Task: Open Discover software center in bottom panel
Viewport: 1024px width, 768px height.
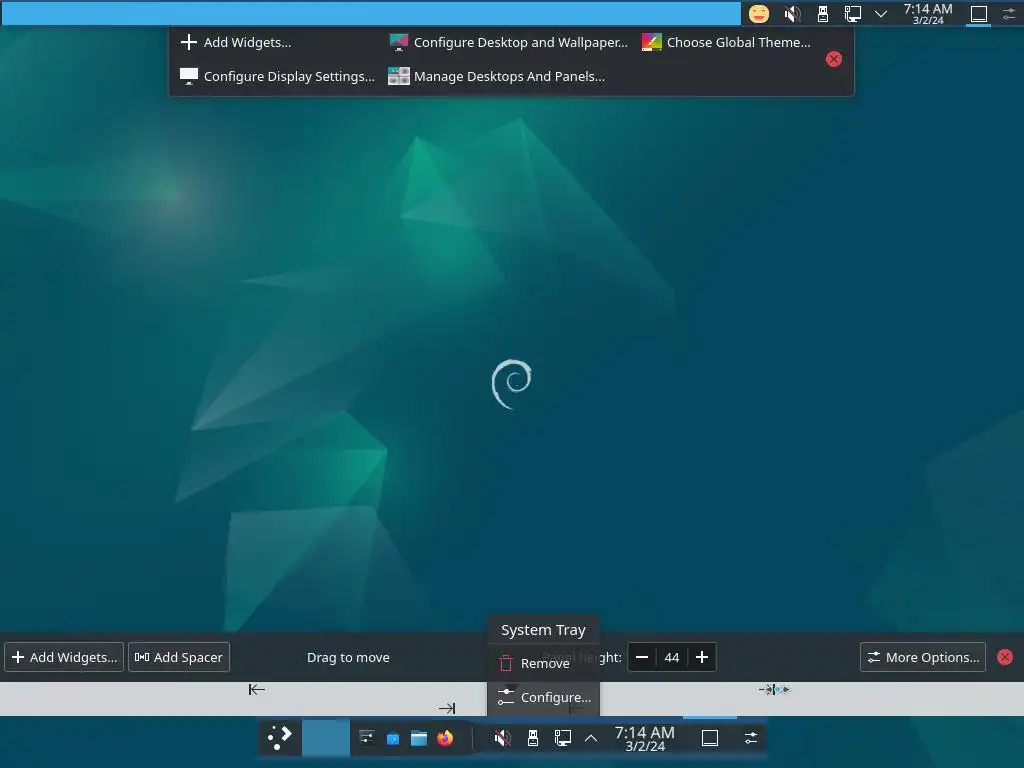Action: pos(392,738)
